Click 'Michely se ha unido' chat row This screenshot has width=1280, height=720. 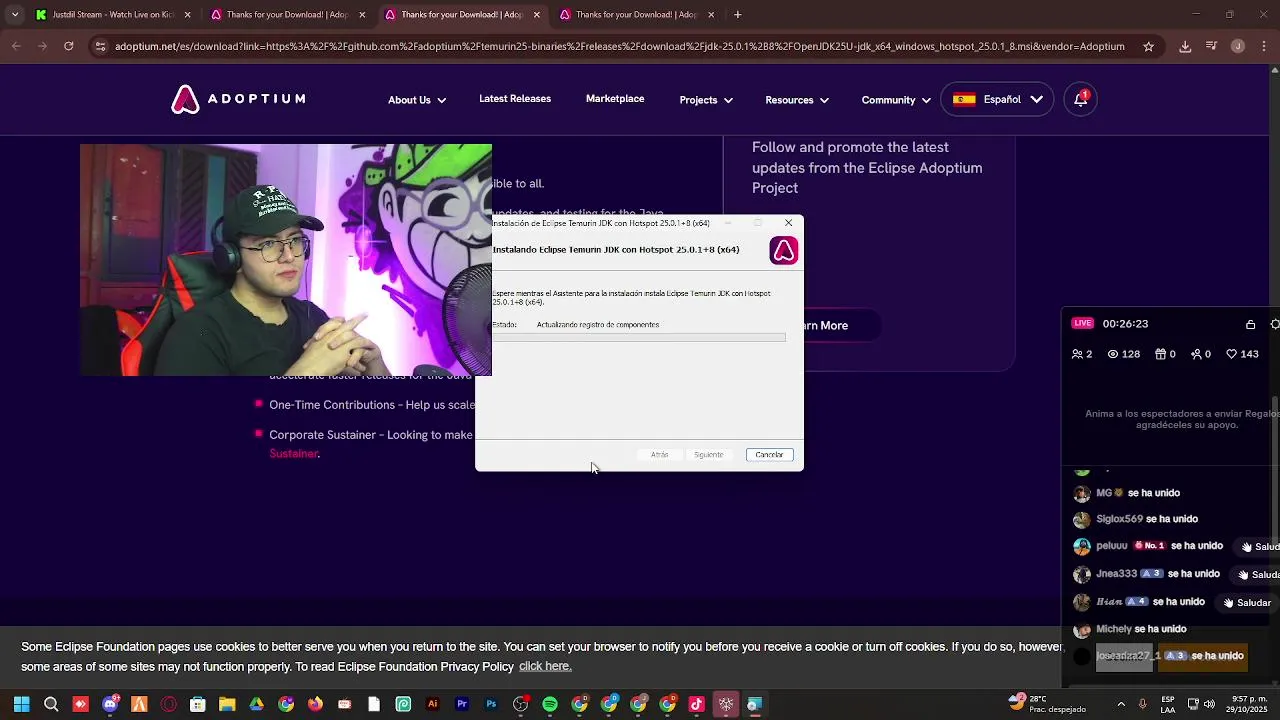pyautogui.click(x=1129, y=629)
